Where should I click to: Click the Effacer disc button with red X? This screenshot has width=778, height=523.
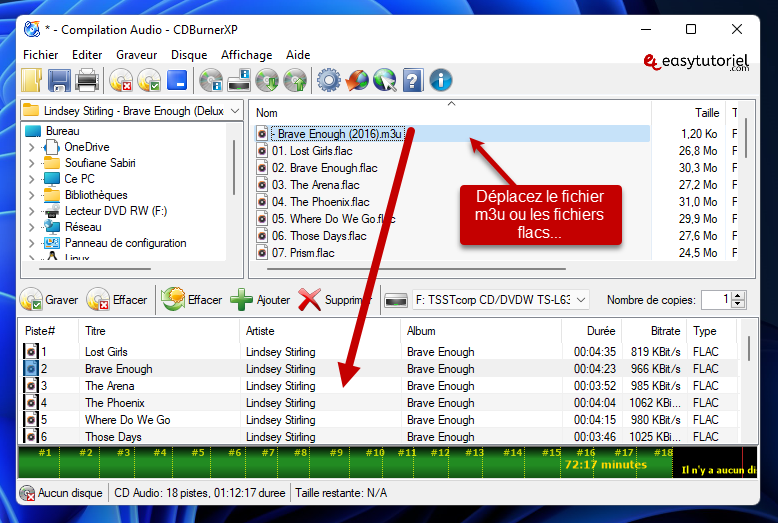[x=117, y=300]
